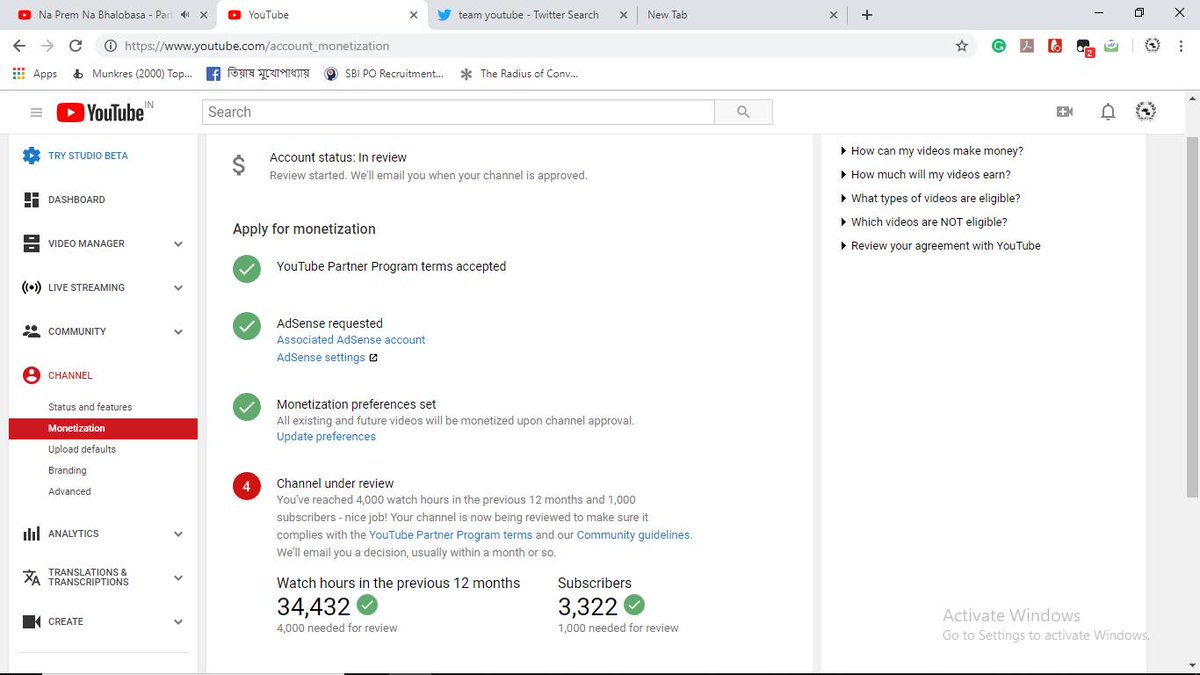1200x675 pixels.
Task: Select Monetization in the Channel menu
Action: coord(103,428)
